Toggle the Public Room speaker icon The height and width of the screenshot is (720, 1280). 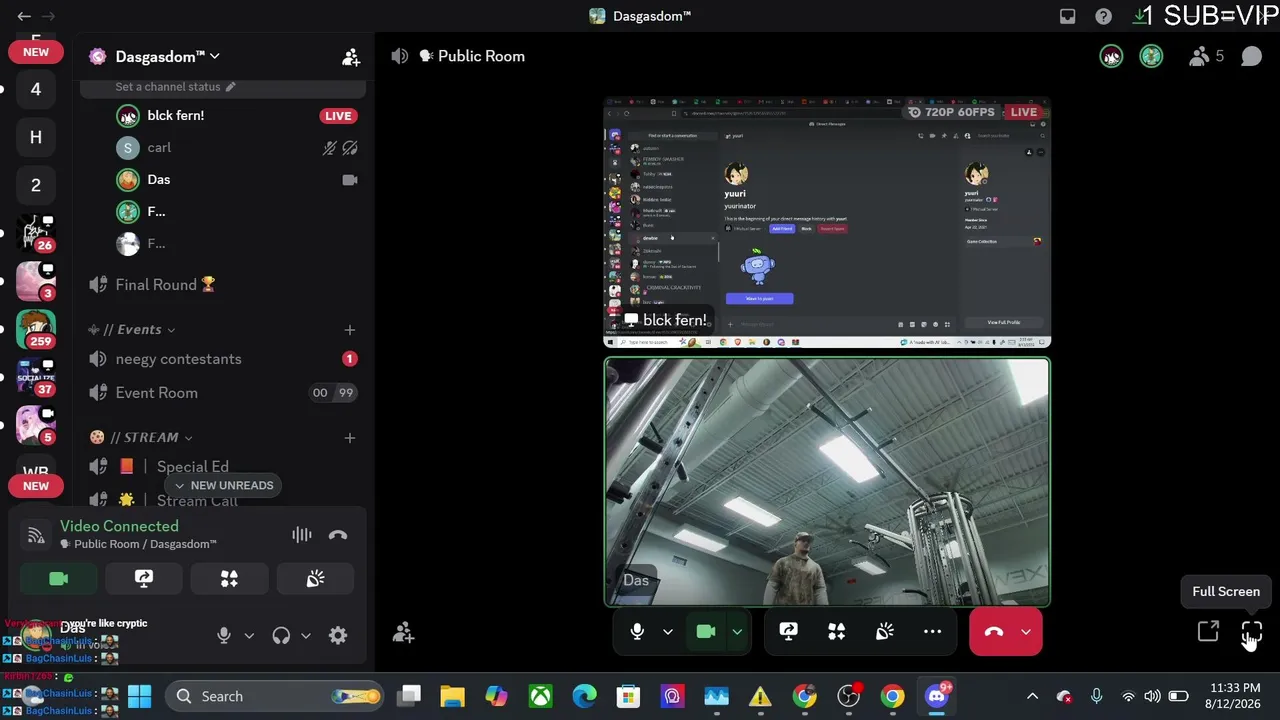pos(400,56)
